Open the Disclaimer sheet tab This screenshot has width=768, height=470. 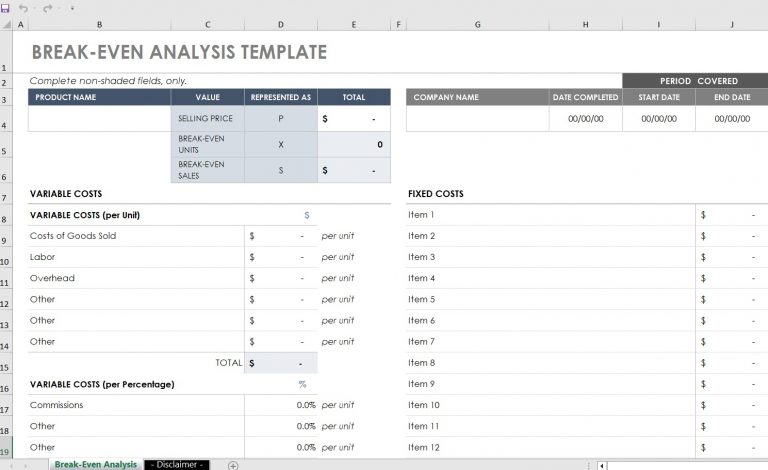click(x=177, y=464)
